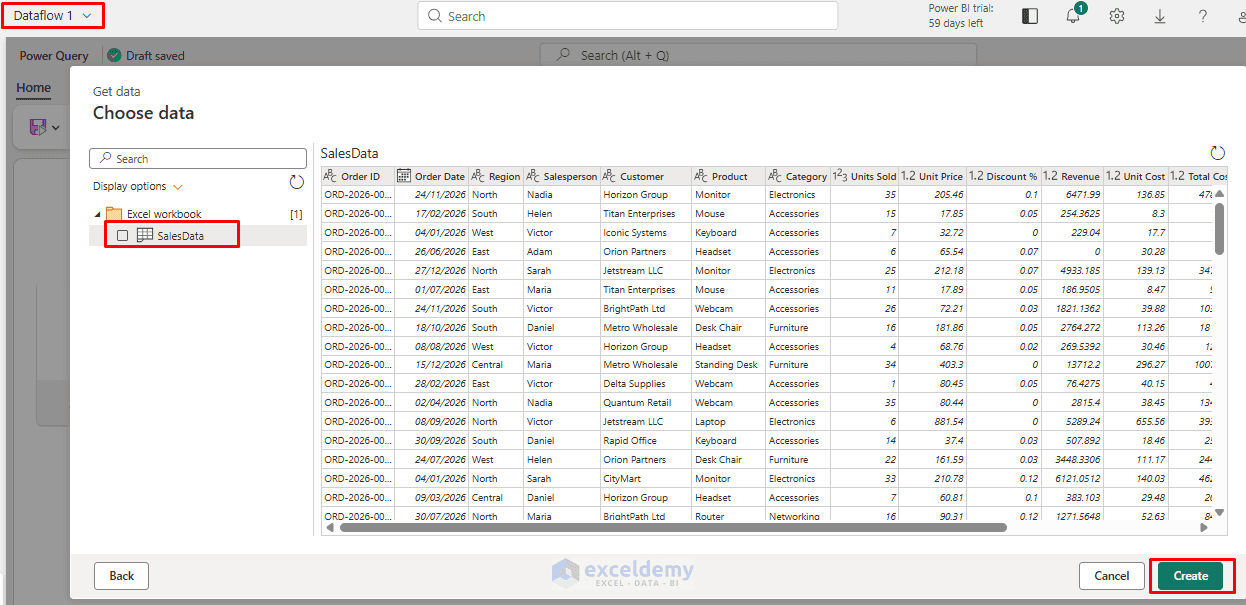1246x605 pixels.
Task: Toggle the side panel layout icon
Action: point(1030,16)
